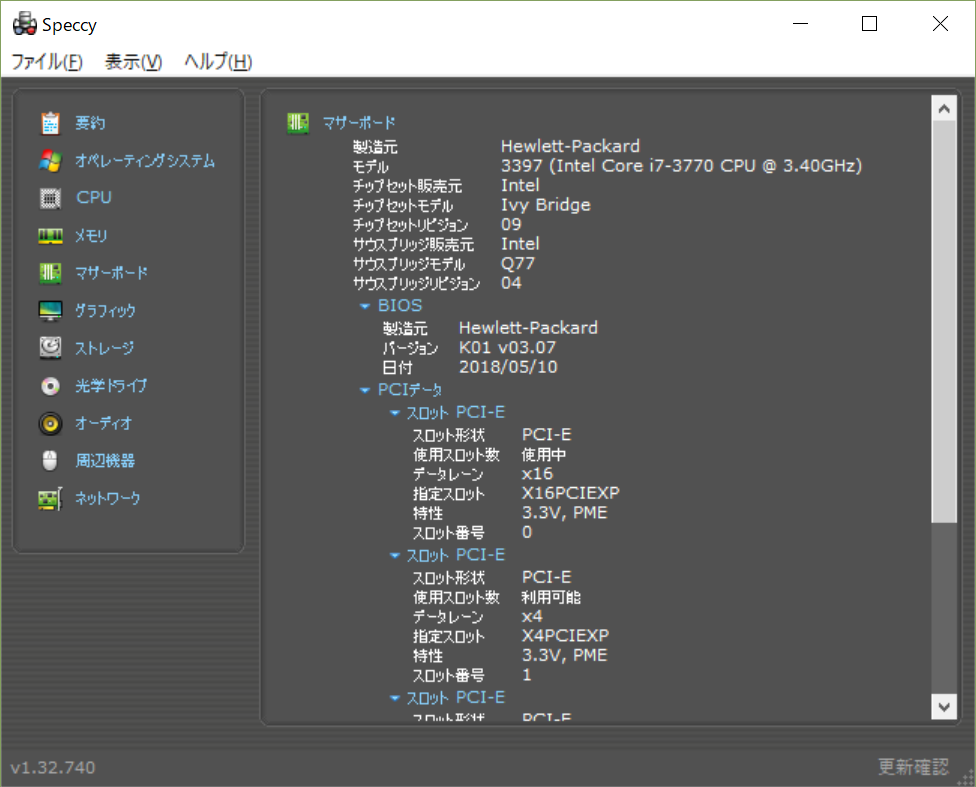Click the Q77 southbridge model value
This screenshot has width=976, height=787.
(518, 263)
